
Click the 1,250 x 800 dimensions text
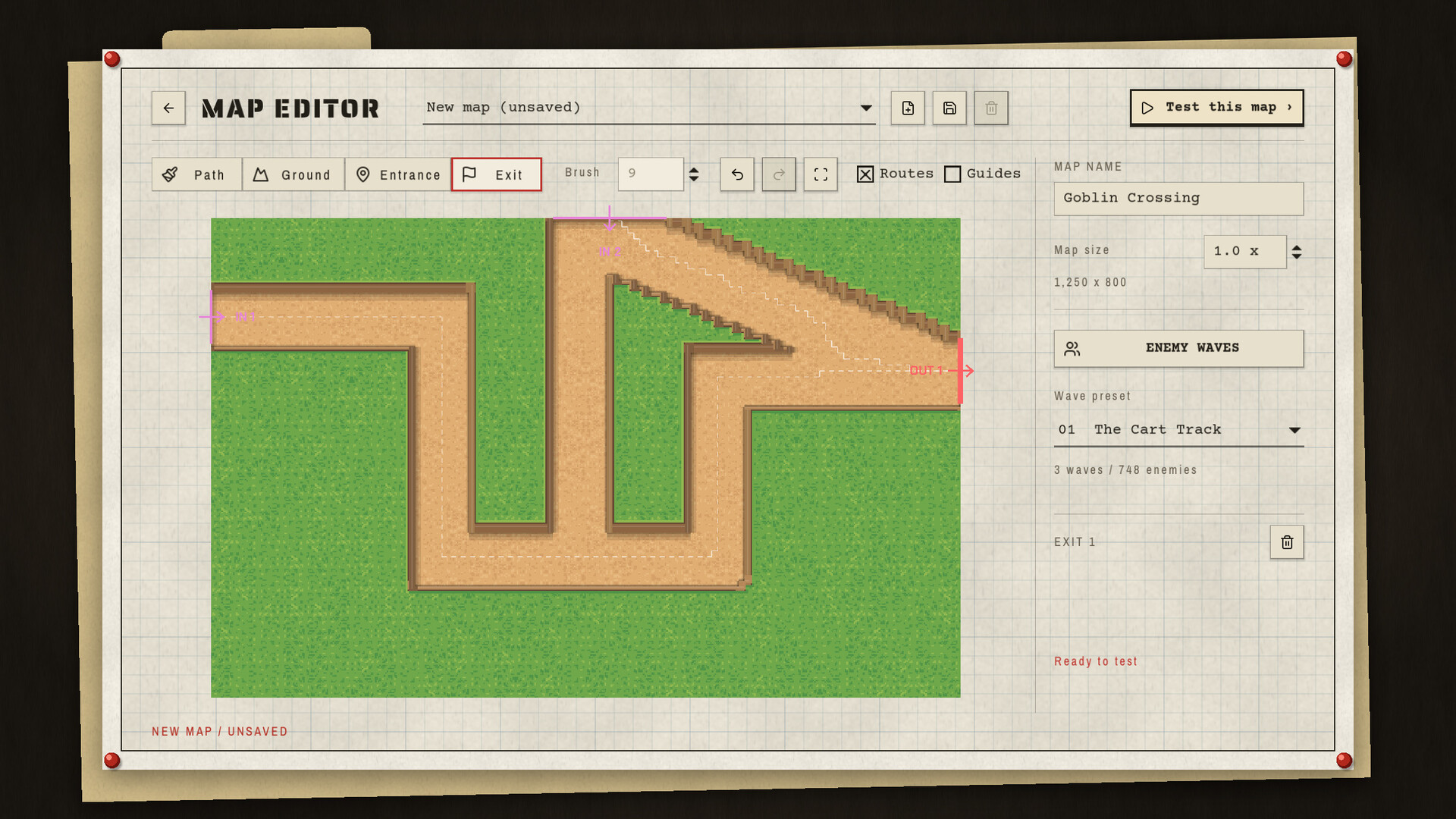click(1090, 282)
